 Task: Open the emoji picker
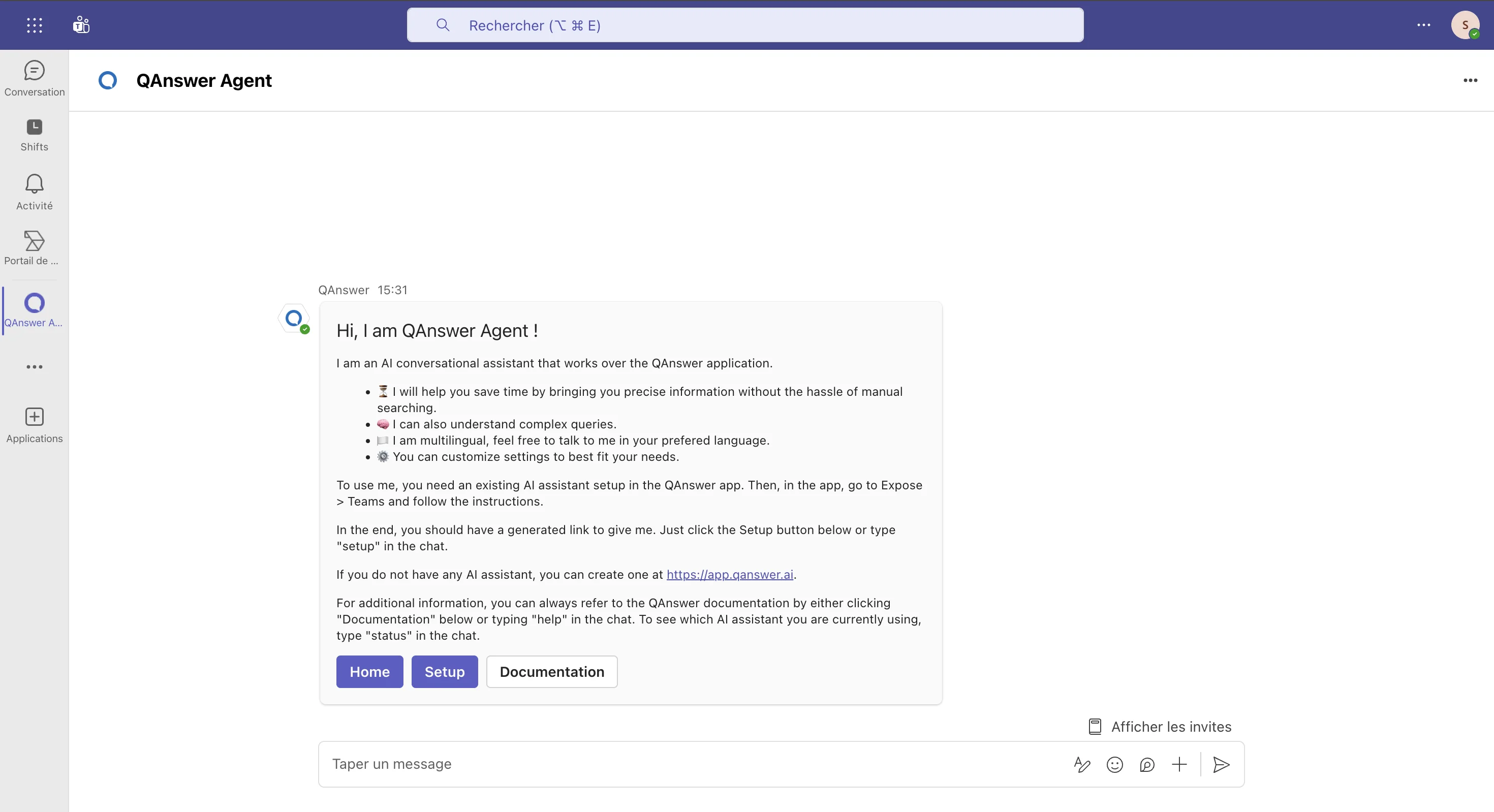click(x=1115, y=764)
